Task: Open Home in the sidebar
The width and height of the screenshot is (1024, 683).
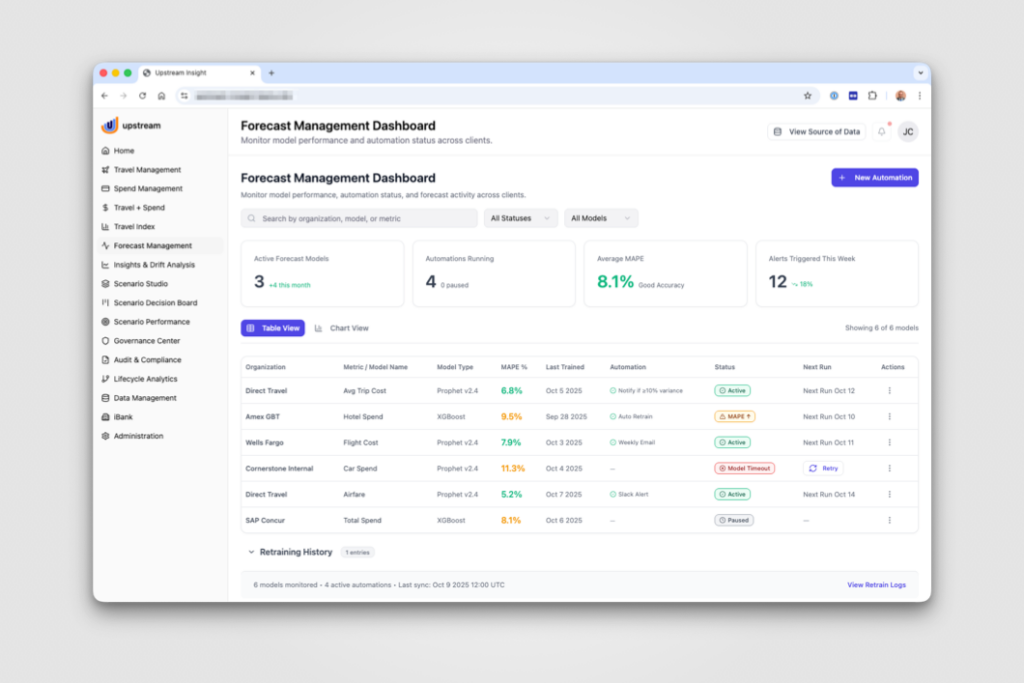Action: (x=123, y=151)
